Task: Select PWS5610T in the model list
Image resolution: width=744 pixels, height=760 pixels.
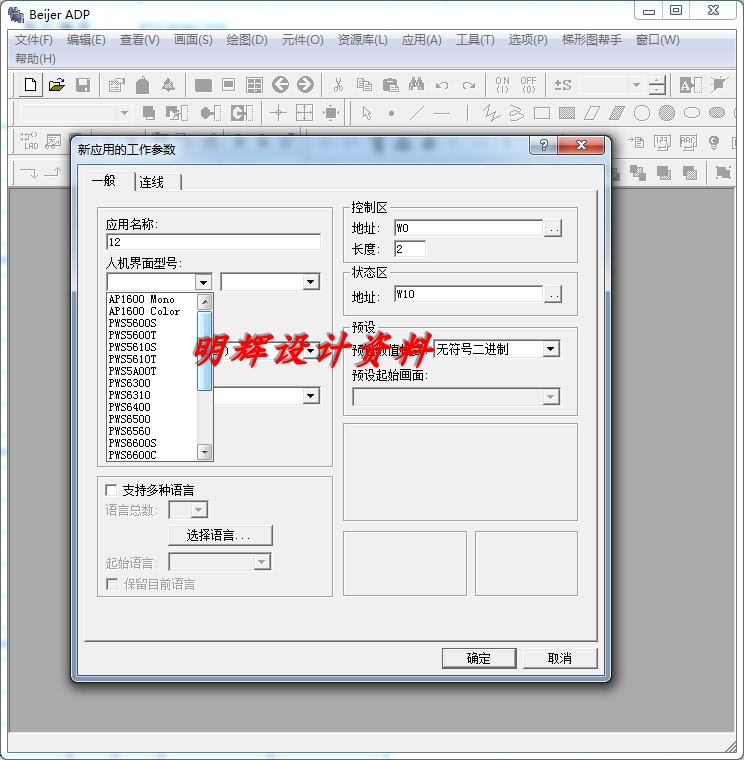Action: (152, 359)
